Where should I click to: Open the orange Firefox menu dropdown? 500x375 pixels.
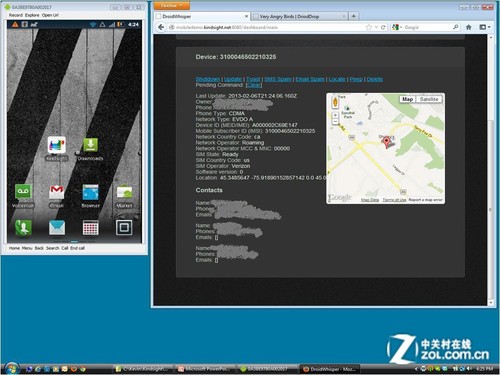tap(172, 6)
